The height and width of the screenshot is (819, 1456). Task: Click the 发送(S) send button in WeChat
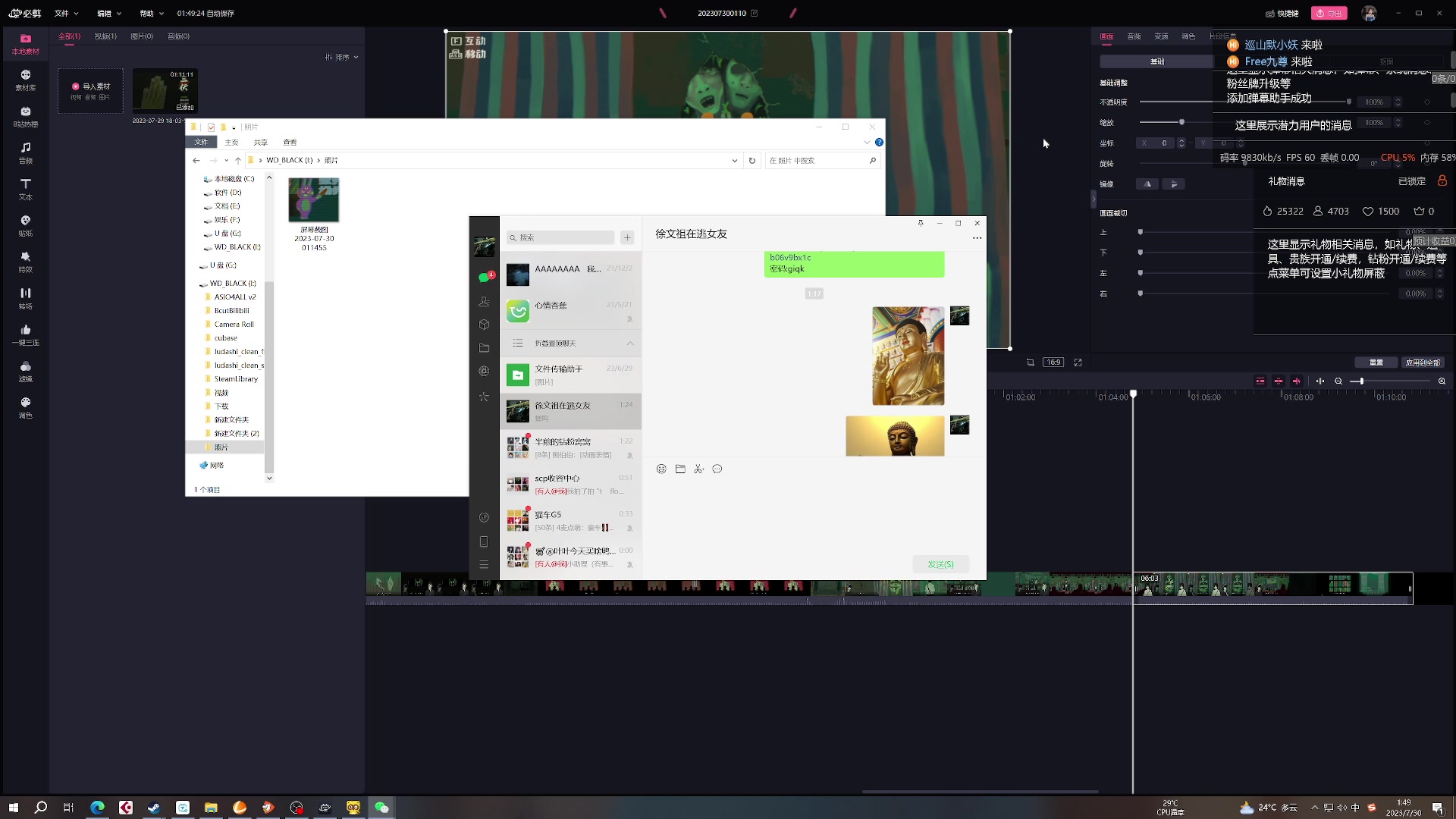click(940, 564)
